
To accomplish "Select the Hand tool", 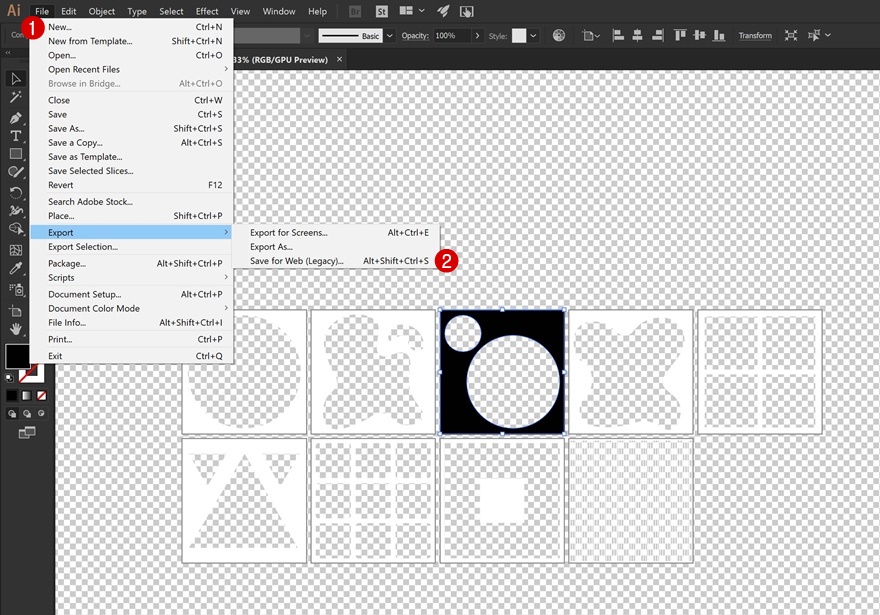I will pos(16,328).
